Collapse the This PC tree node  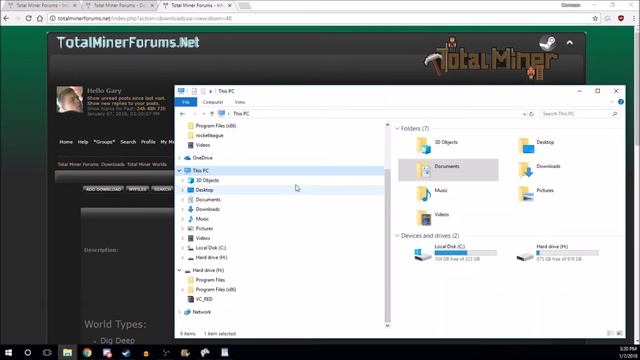179,171
